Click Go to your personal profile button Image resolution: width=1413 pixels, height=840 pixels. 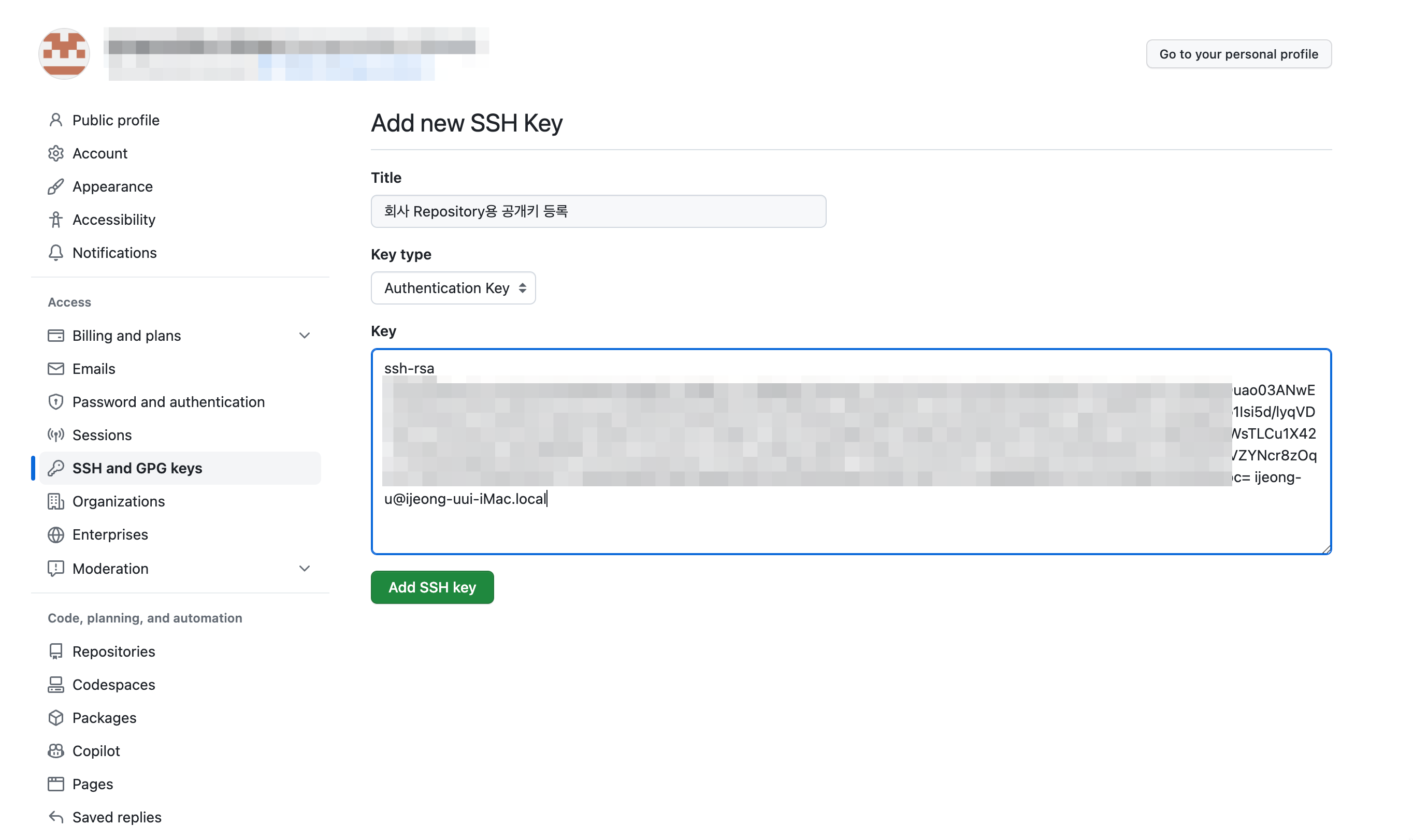(1238, 54)
